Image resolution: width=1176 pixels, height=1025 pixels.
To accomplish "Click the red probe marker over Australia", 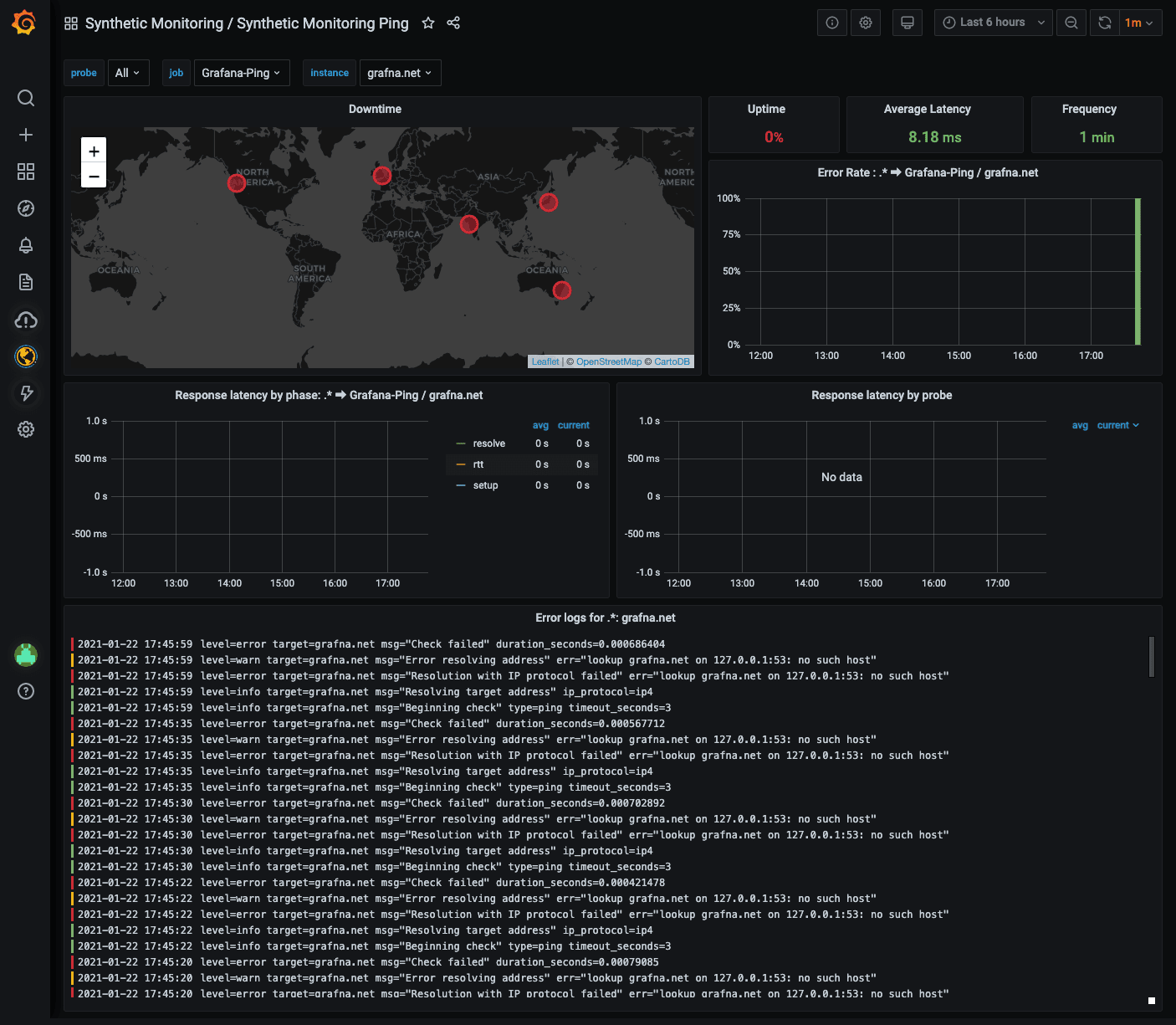I will 562,290.
